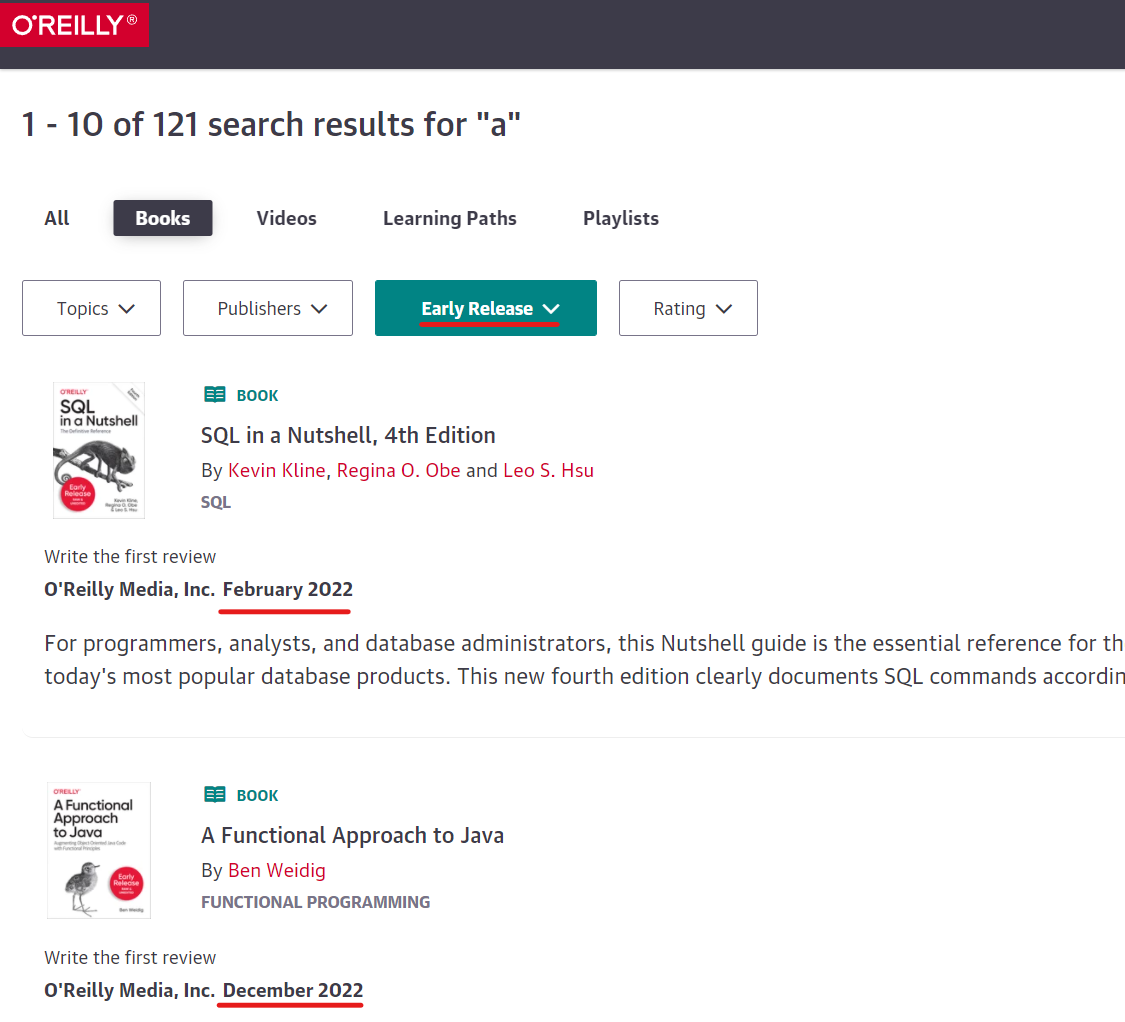Expand the Early Release filter dropdown
Screen dimensions: 1125x1022
click(x=486, y=308)
